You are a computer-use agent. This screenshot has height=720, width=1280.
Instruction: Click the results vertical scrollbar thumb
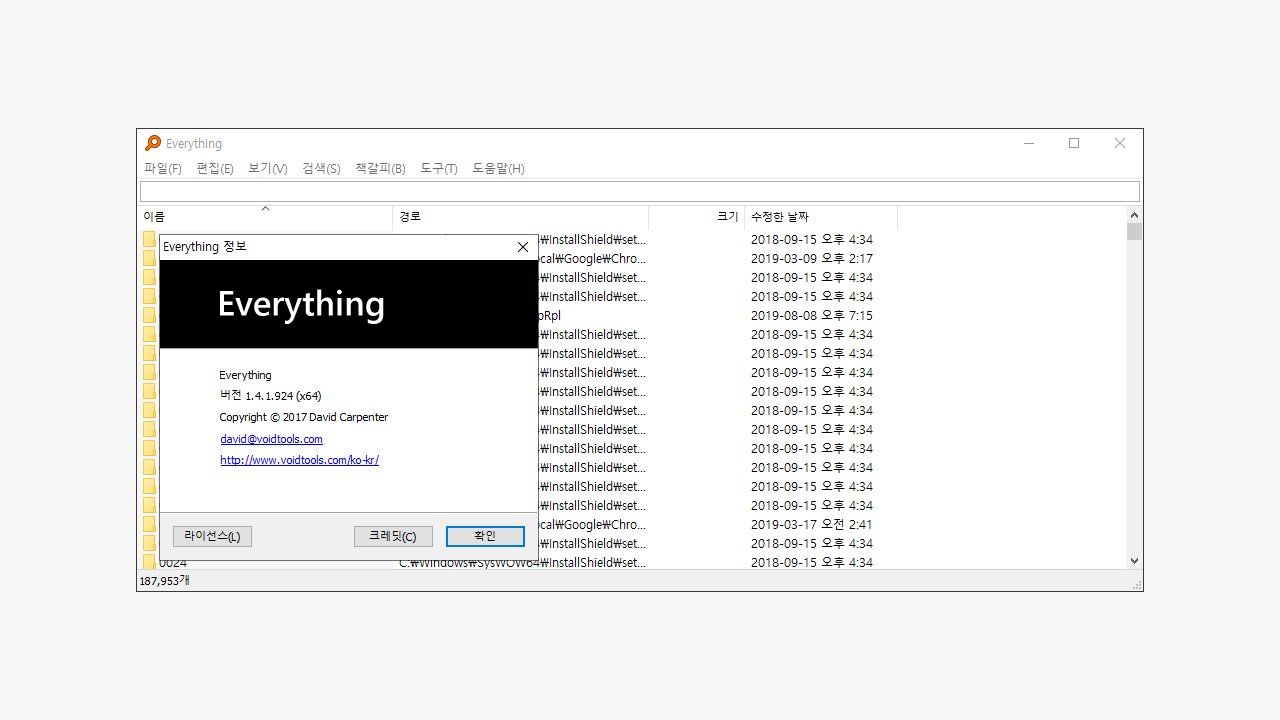(x=1134, y=232)
